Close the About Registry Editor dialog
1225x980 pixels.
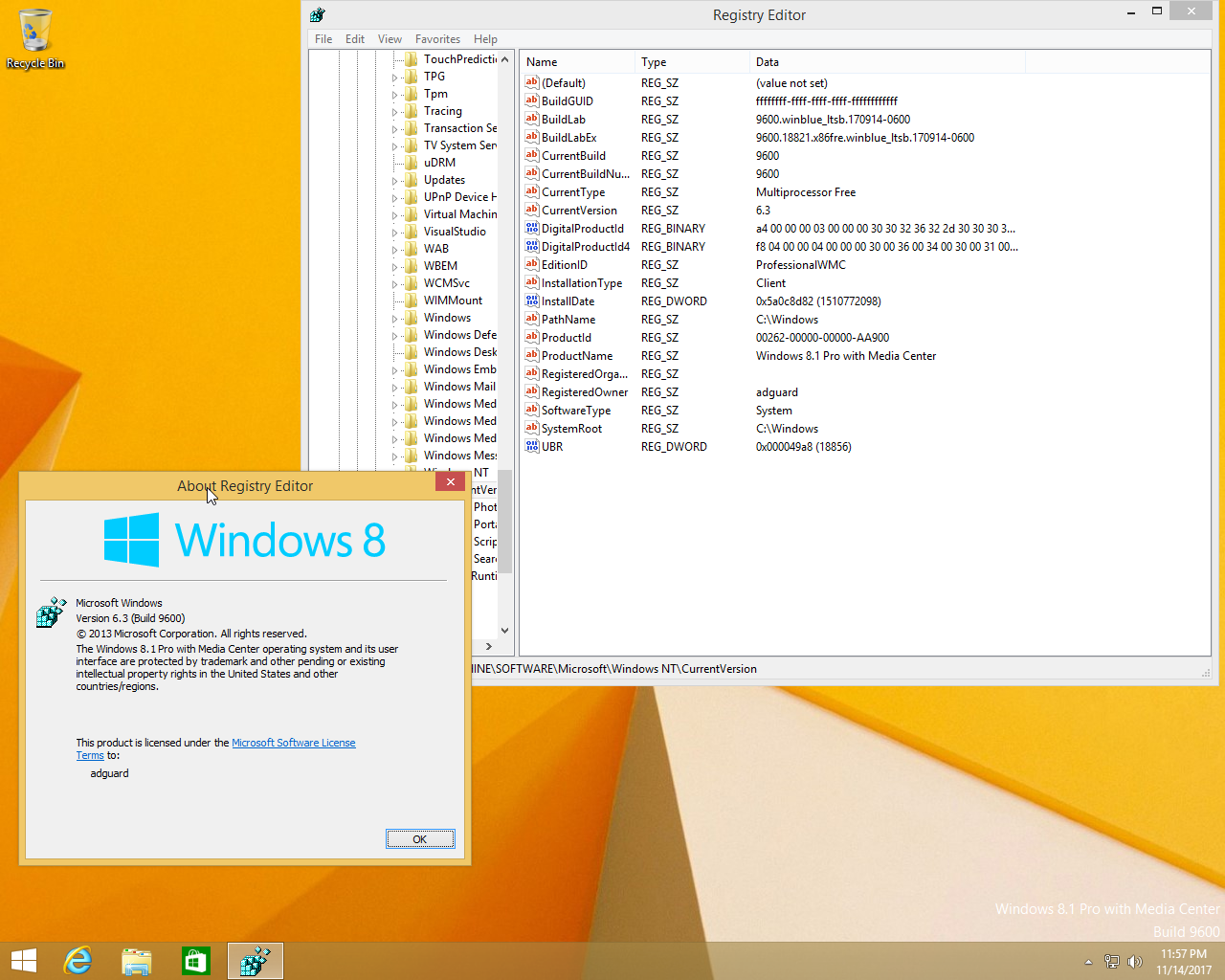450,481
